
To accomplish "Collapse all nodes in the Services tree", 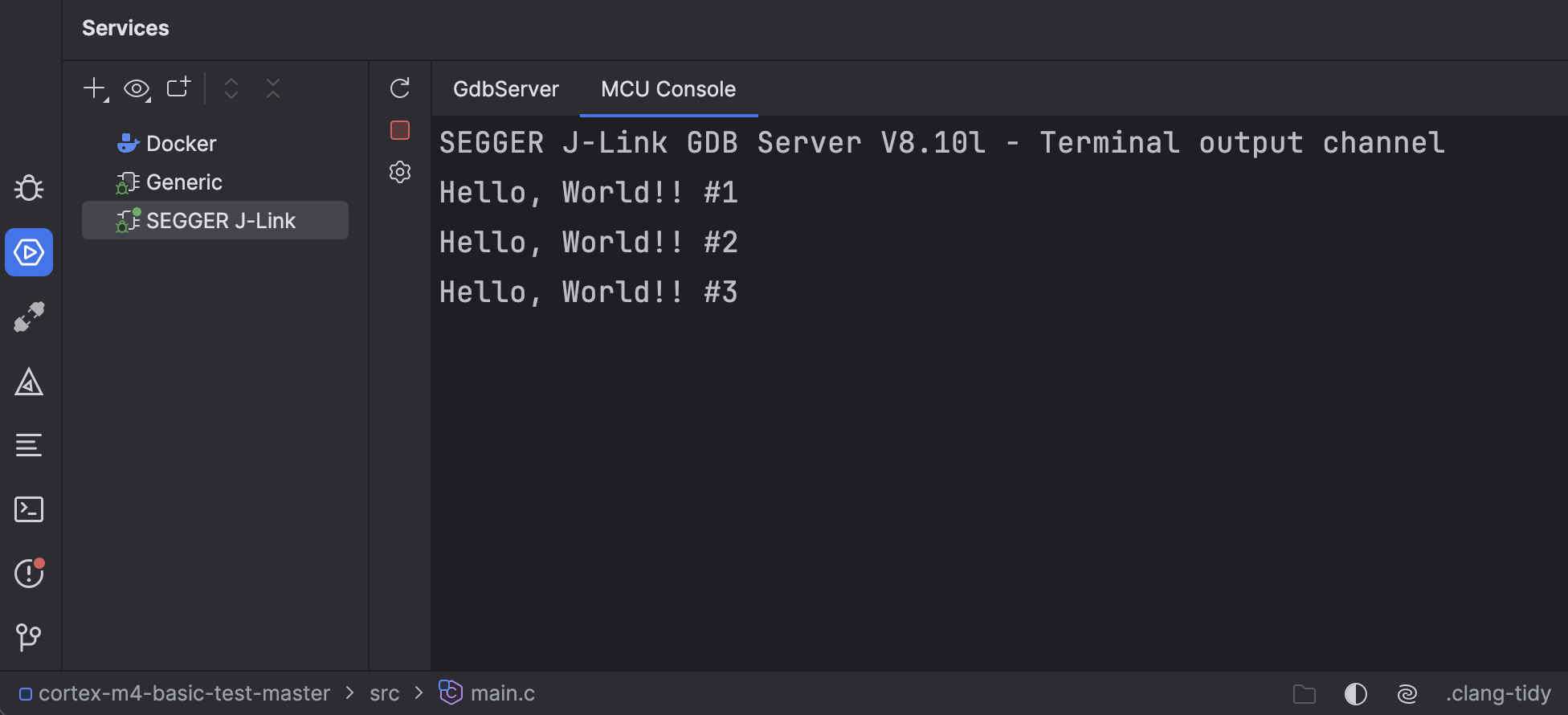I will [x=272, y=88].
